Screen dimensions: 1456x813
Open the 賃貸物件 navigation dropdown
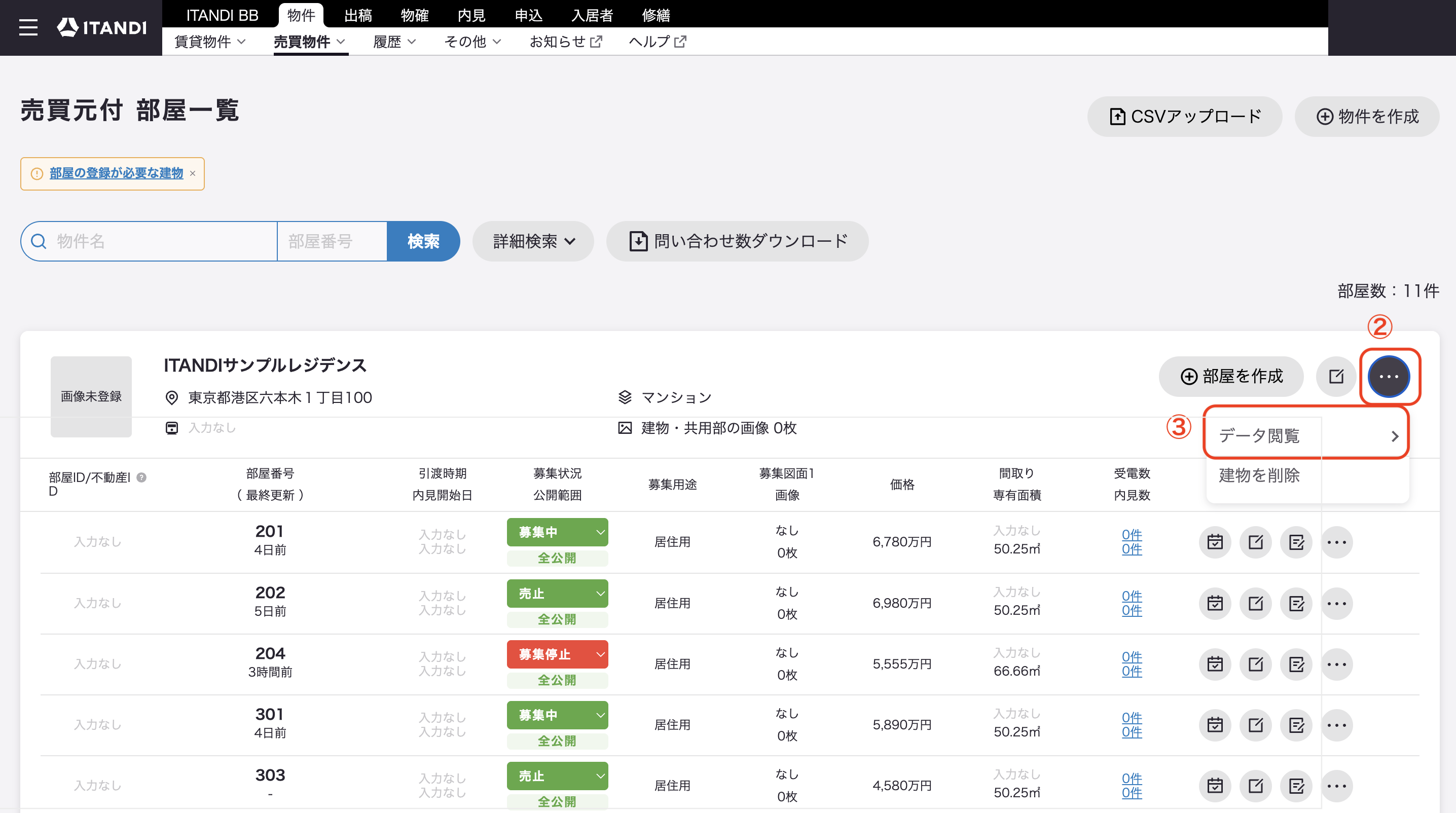(x=210, y=42)
